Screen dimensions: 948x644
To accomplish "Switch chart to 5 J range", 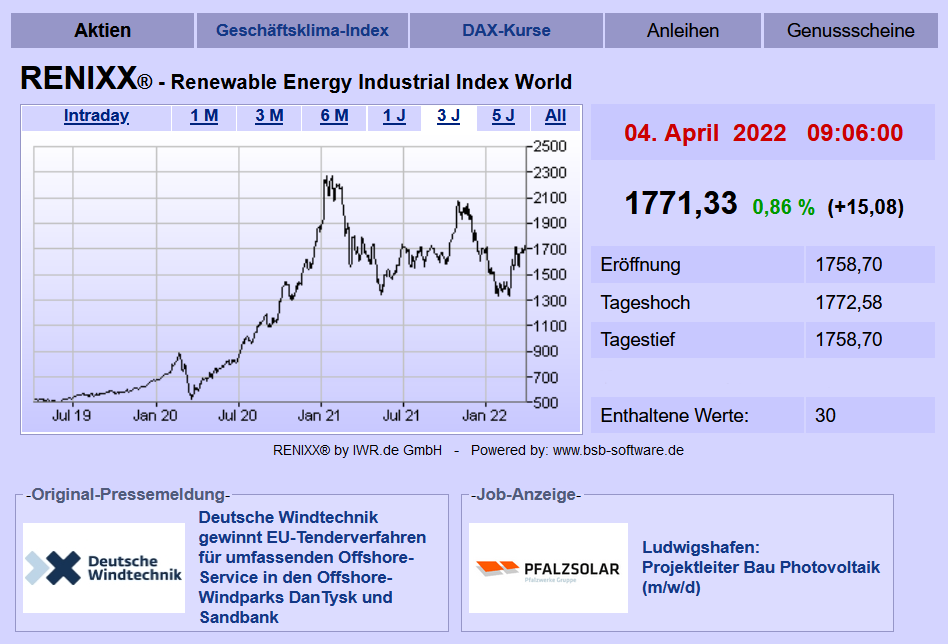I will click(x=503, y=116).
